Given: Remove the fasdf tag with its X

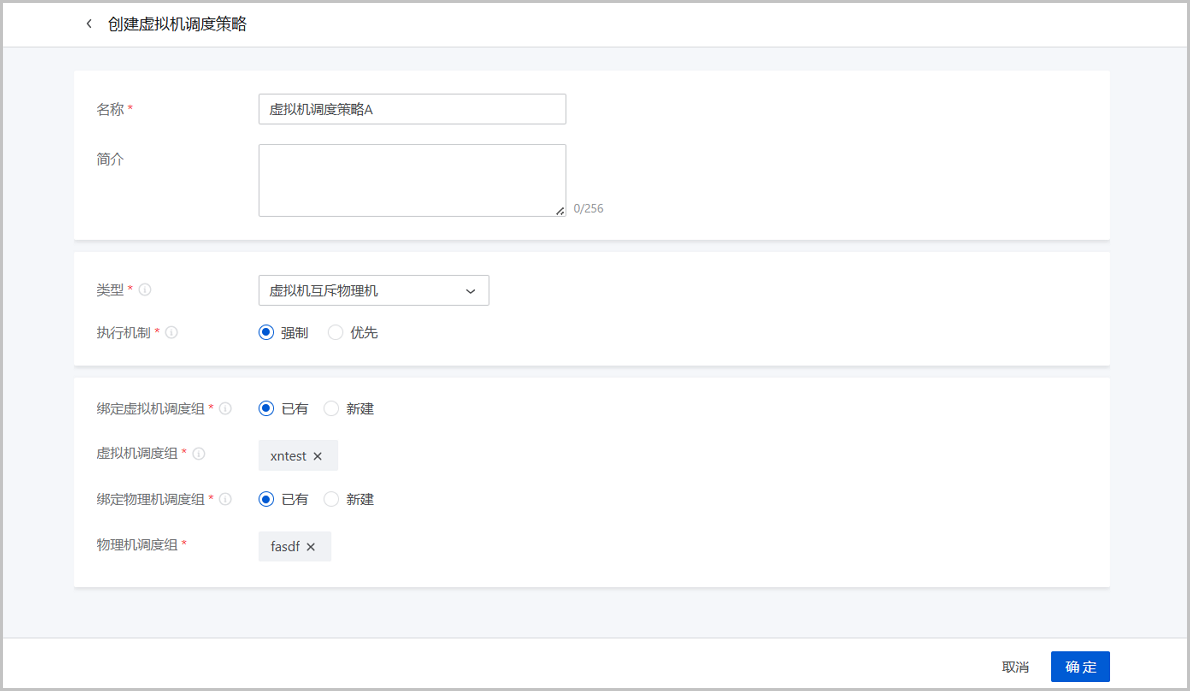Looking at the screenshot, I should (311, 547).
